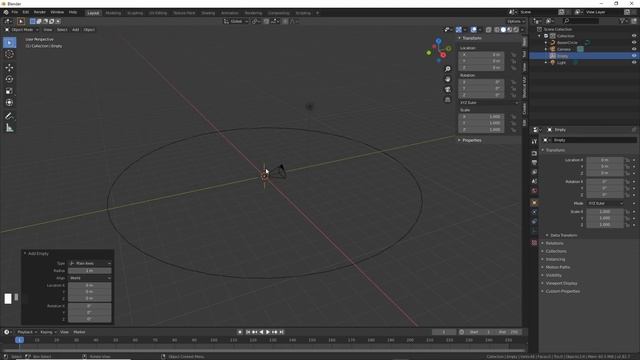640x360 pixels.
Task: Open Tool properties tab (wrench icon)
Action: click(534, 141)
